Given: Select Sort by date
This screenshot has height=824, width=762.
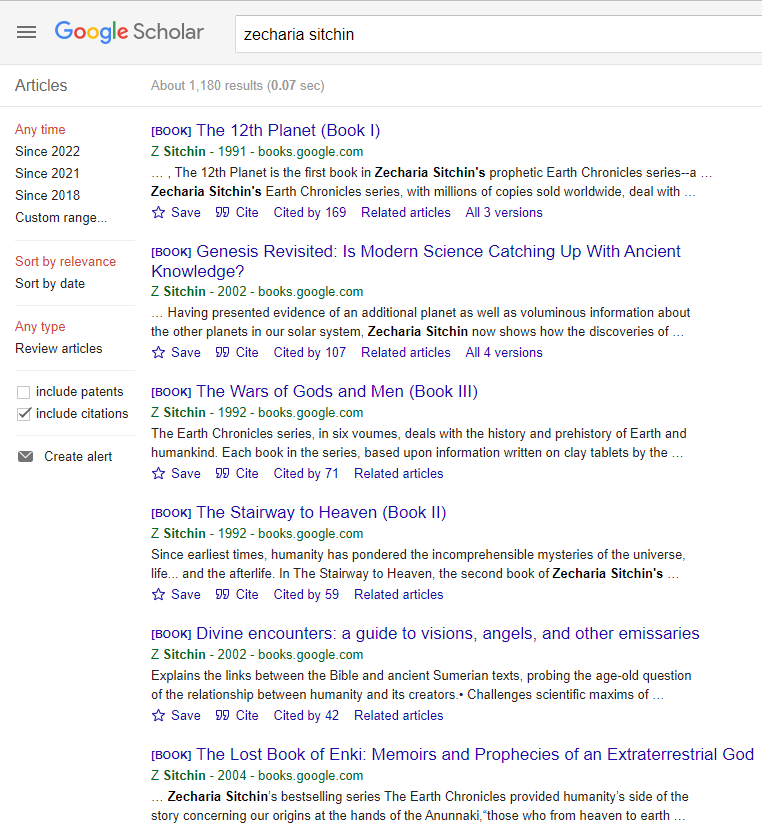Looking at the screenshot, I should point(50,283).
